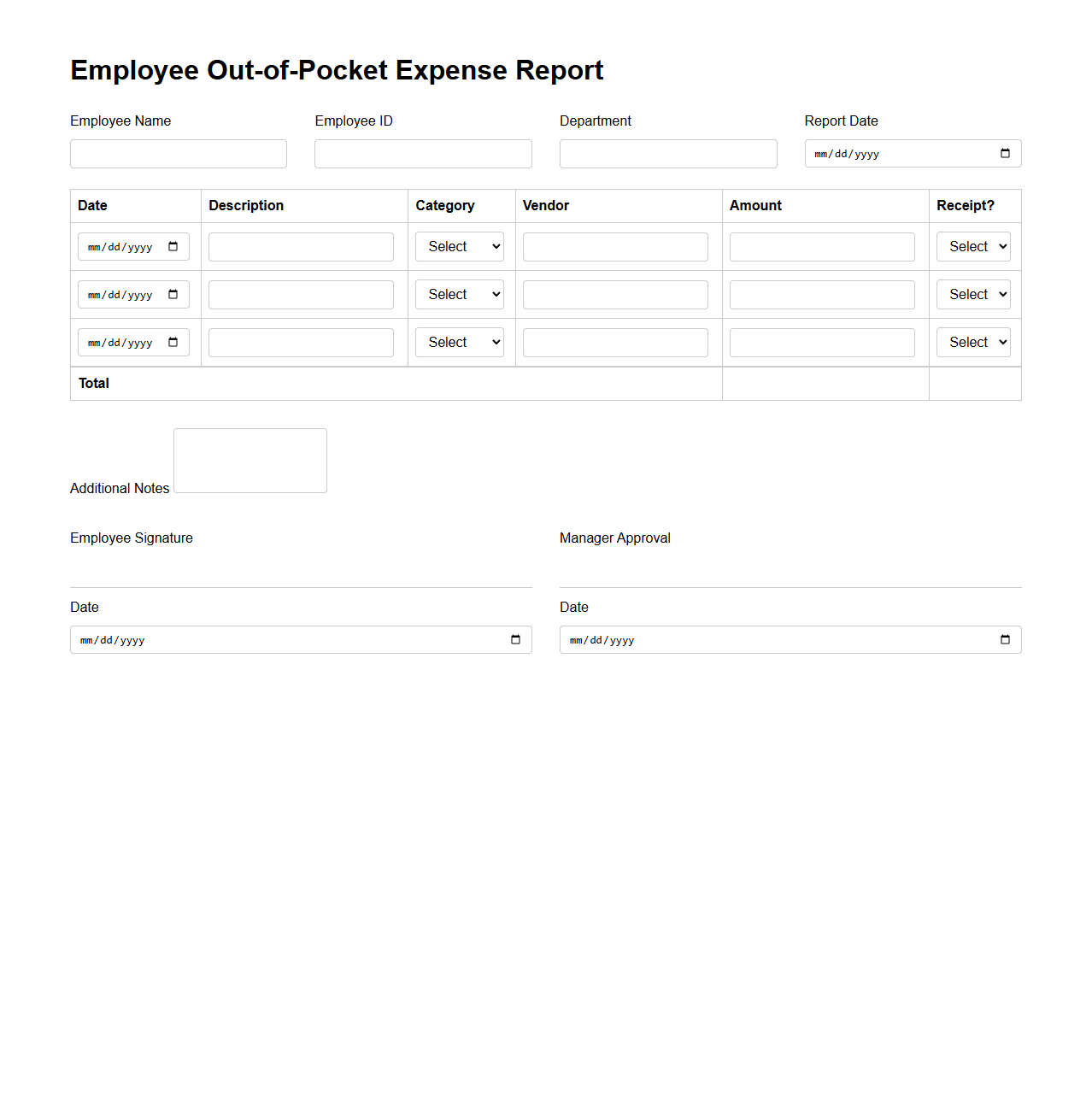The width and height of the screenshot is (1092, 1111).
Task: Click the Employee ID input field
Action: click(423, 154)
